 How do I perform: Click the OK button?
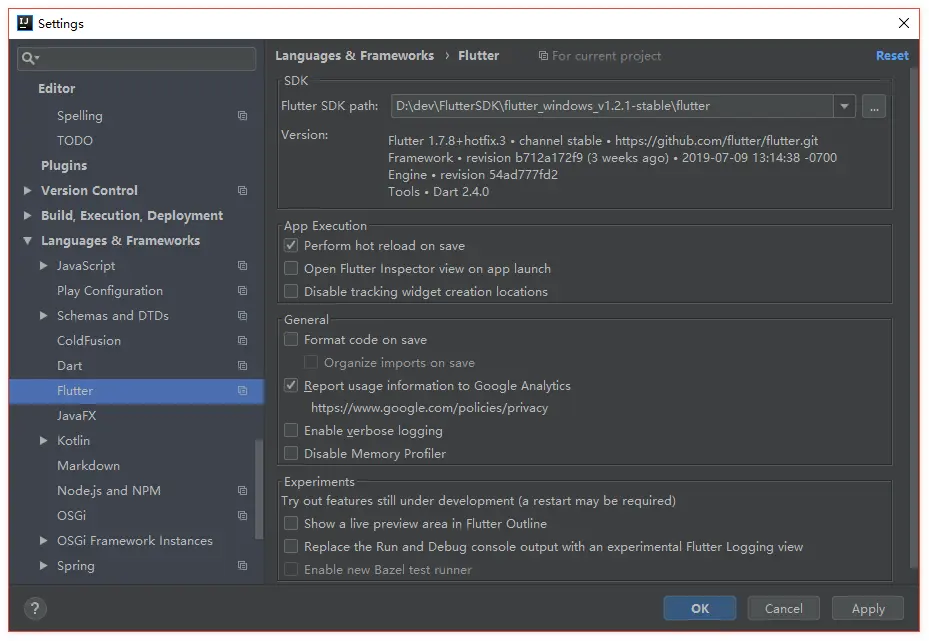click(700, 608)
